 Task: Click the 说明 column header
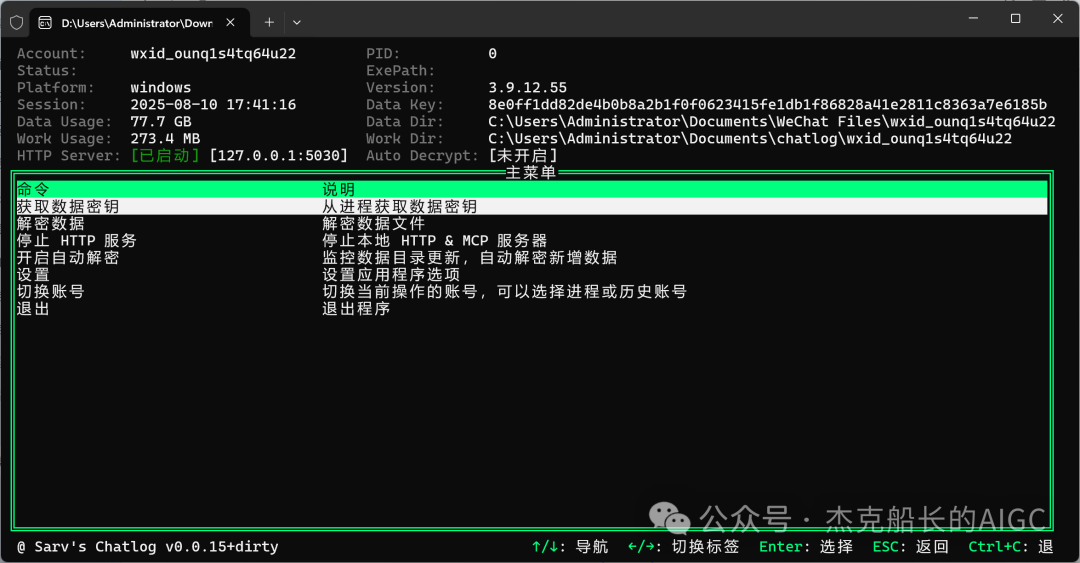click(x=339, y=190)
